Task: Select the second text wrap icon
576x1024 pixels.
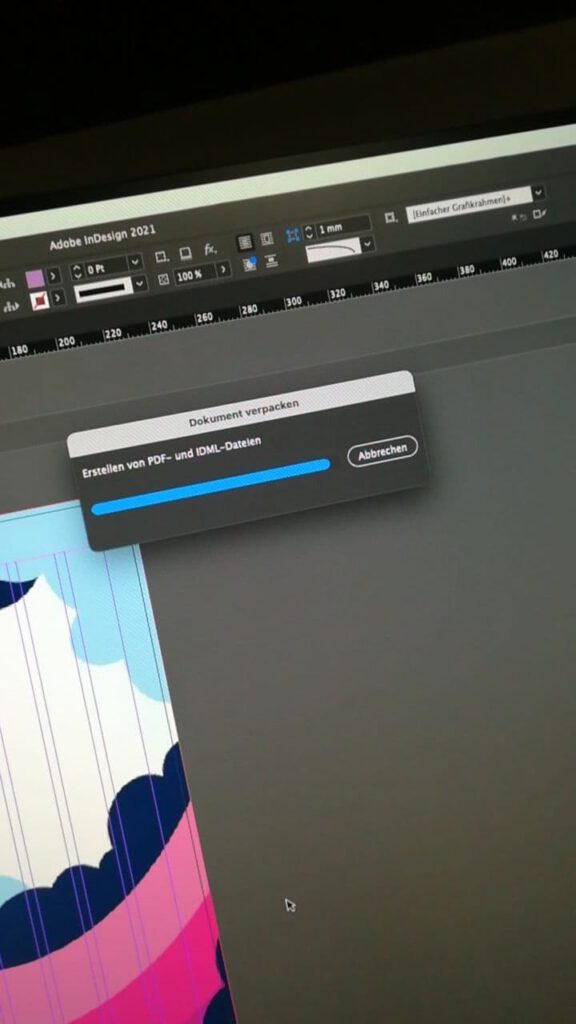Action: (266, 239)
